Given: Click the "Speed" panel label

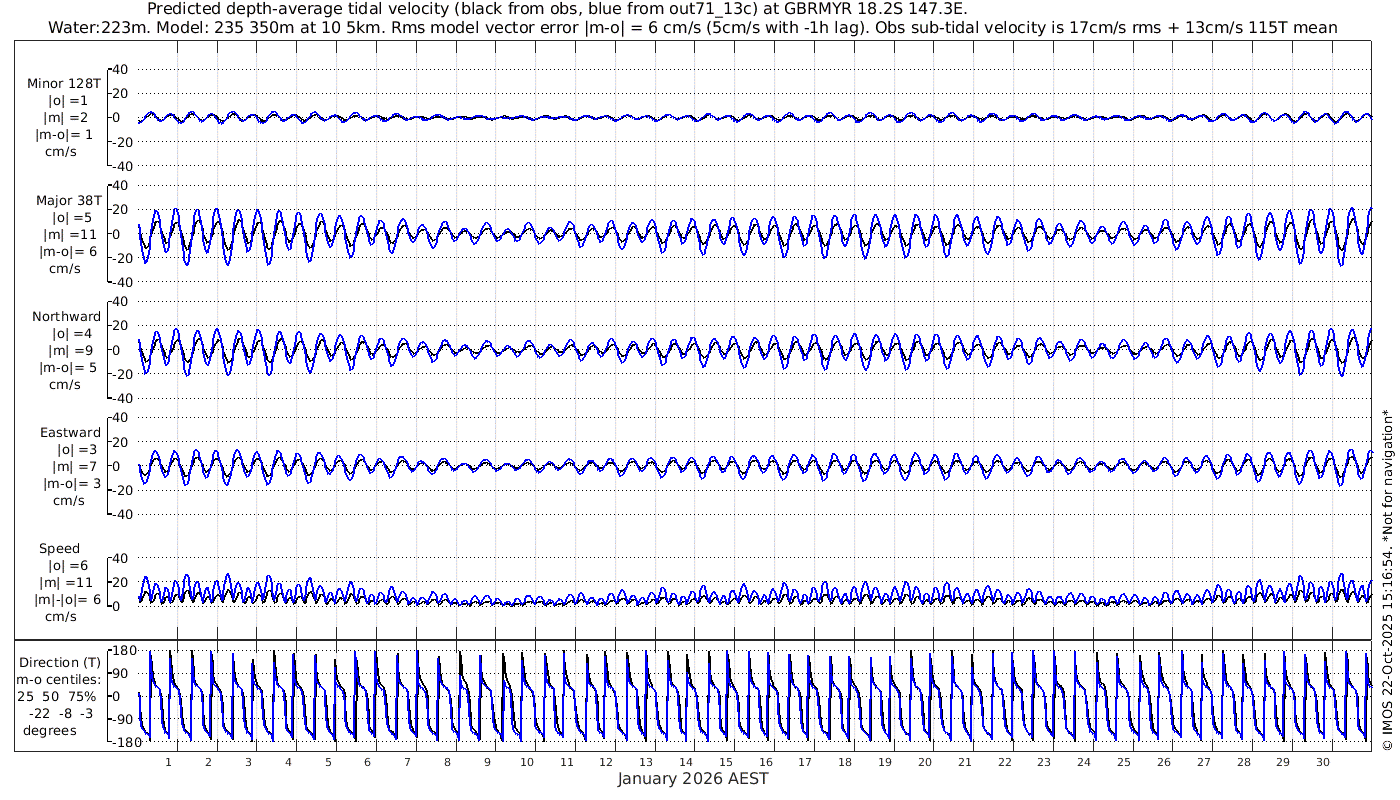Looking at the screenshot, I should [60, 549].
